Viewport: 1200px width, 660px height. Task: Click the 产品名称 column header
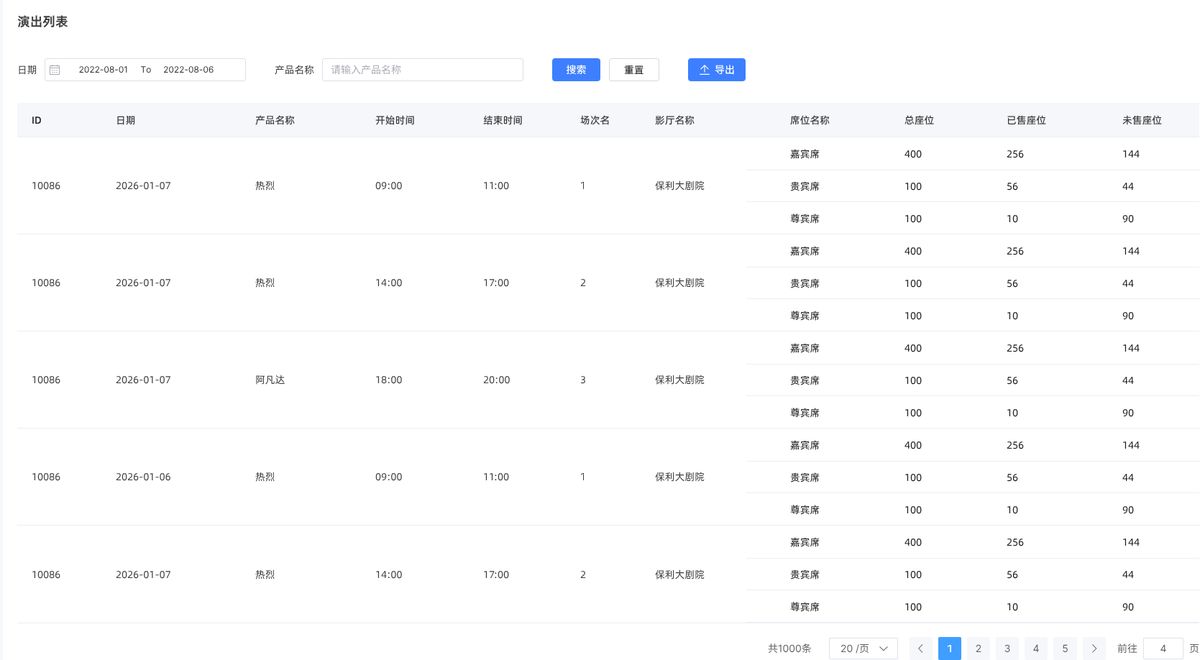[275, 120]
